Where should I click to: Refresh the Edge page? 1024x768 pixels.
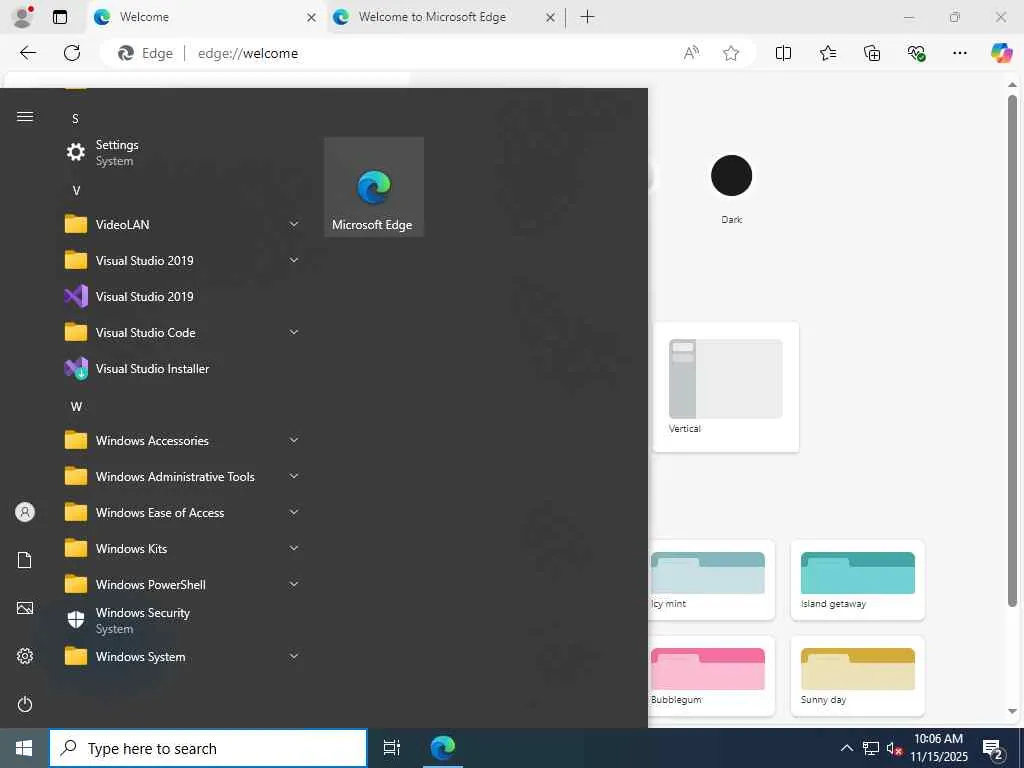pos(72,53)
